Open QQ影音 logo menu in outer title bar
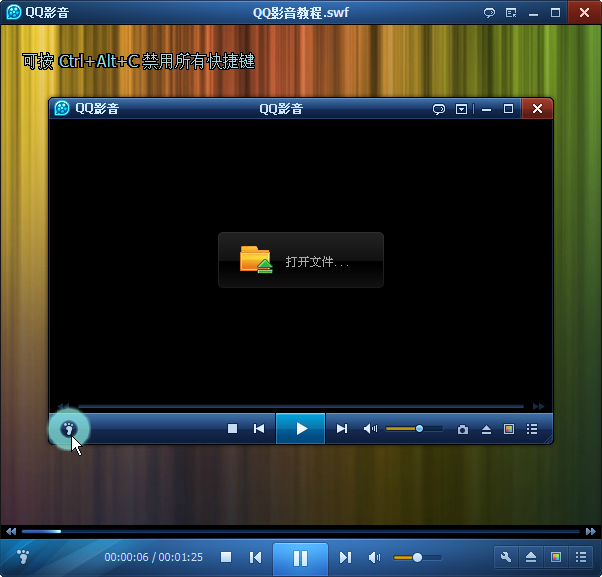The width and height of the screenshot is (602, 577). pos(37,12)
